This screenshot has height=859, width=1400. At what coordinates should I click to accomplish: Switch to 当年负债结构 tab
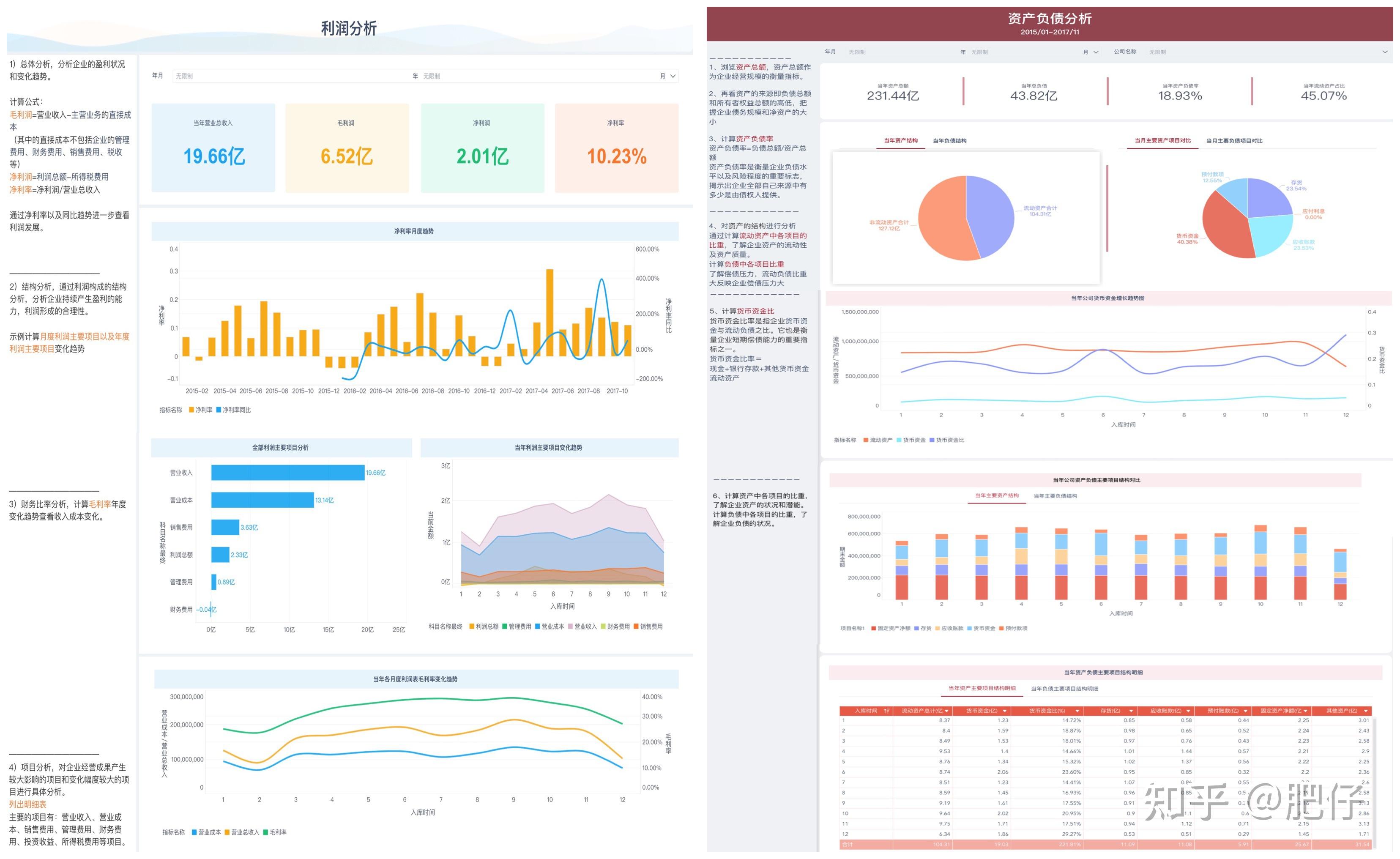coord(949,141)
